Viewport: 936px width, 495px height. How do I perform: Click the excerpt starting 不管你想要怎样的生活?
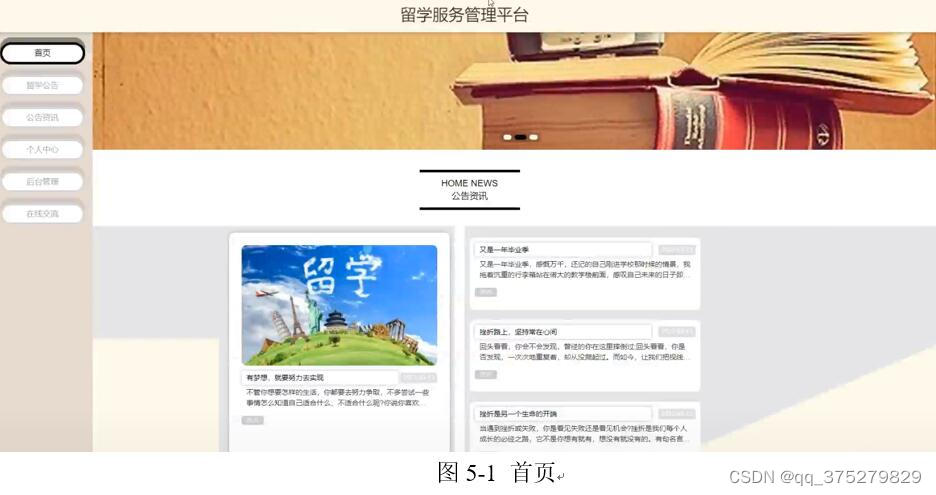click(x=338, y=398)
